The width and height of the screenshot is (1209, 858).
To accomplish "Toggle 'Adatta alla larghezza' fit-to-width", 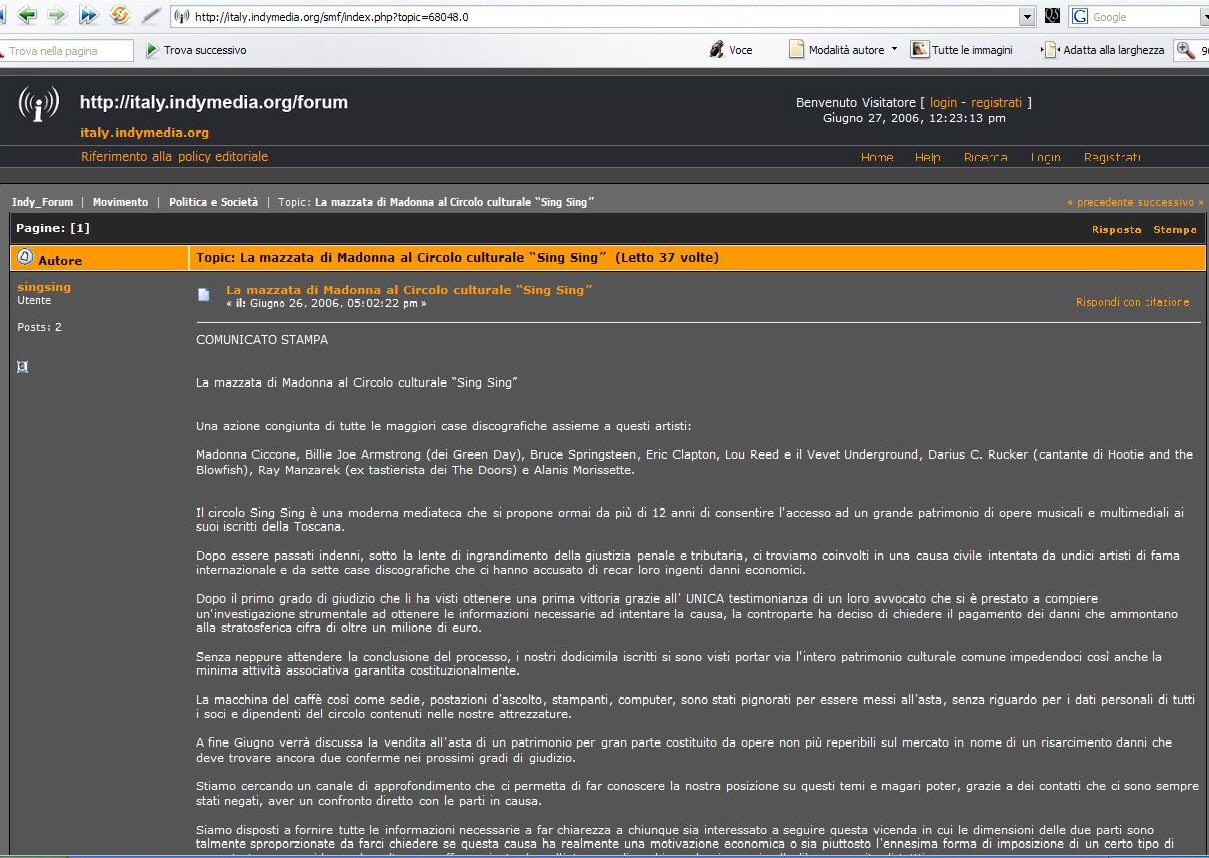I will [x=1104, y=50].
